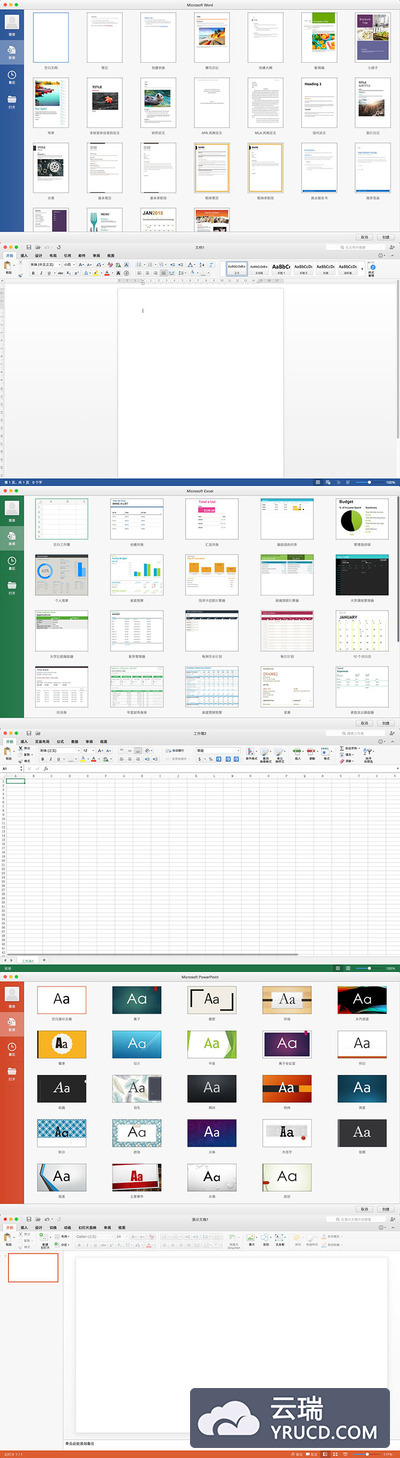Image resolution: width=400 pixels, height=1458 pixels.
Task: Open the font size box in Word
Action: 68,264
